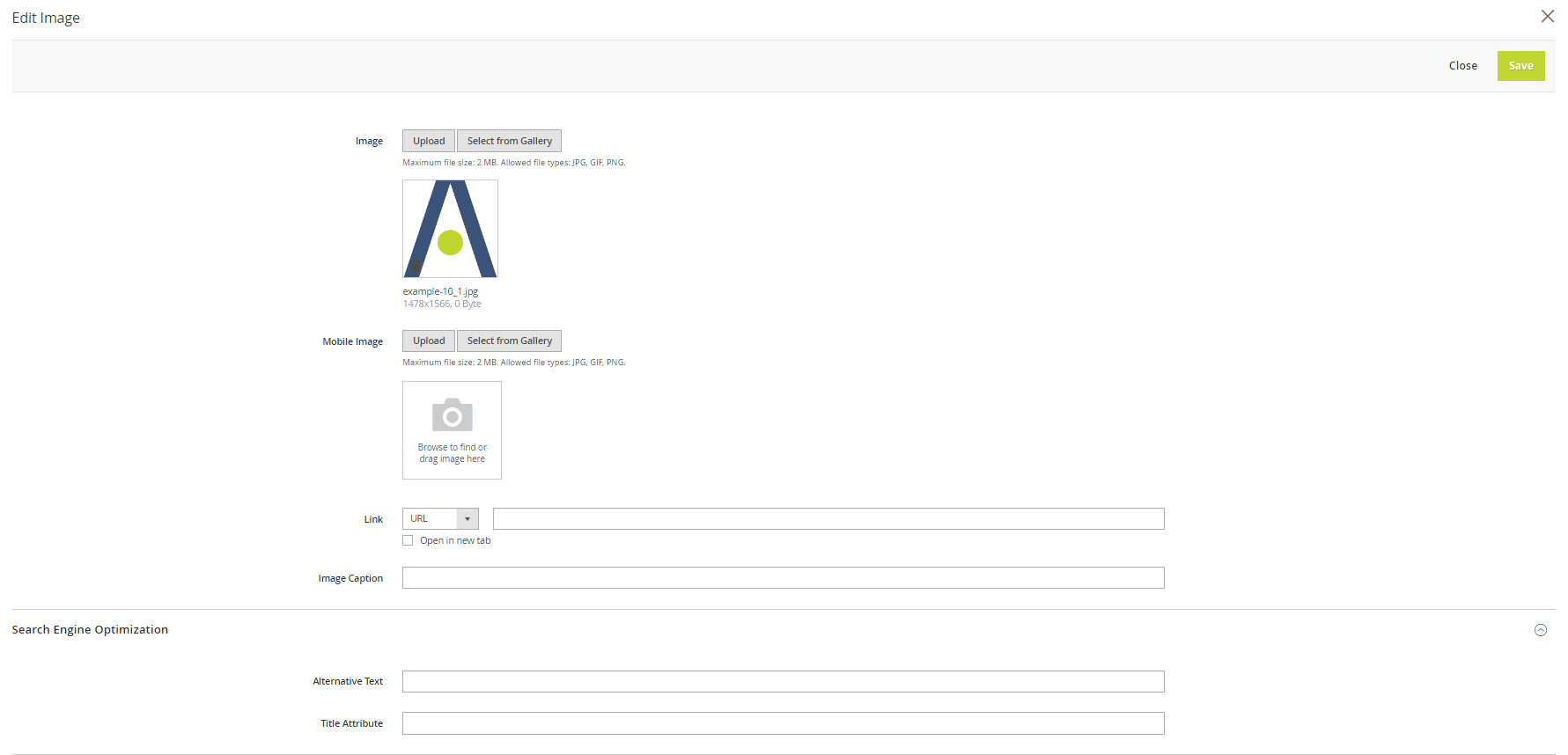Click the camera icon in Mobile Image placeholder
Screen dimensions: 1568x755
(x=452, y=415)
